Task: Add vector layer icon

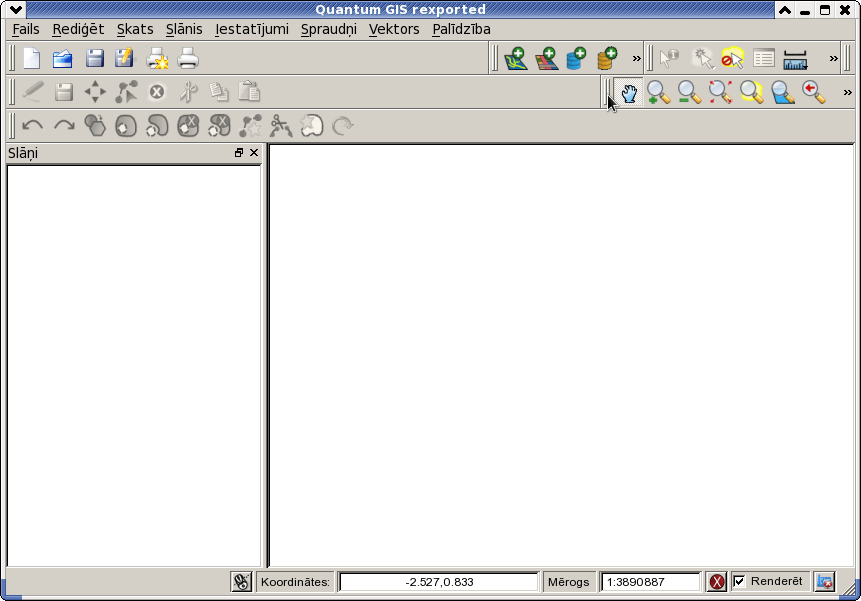Action: (516, 58)
